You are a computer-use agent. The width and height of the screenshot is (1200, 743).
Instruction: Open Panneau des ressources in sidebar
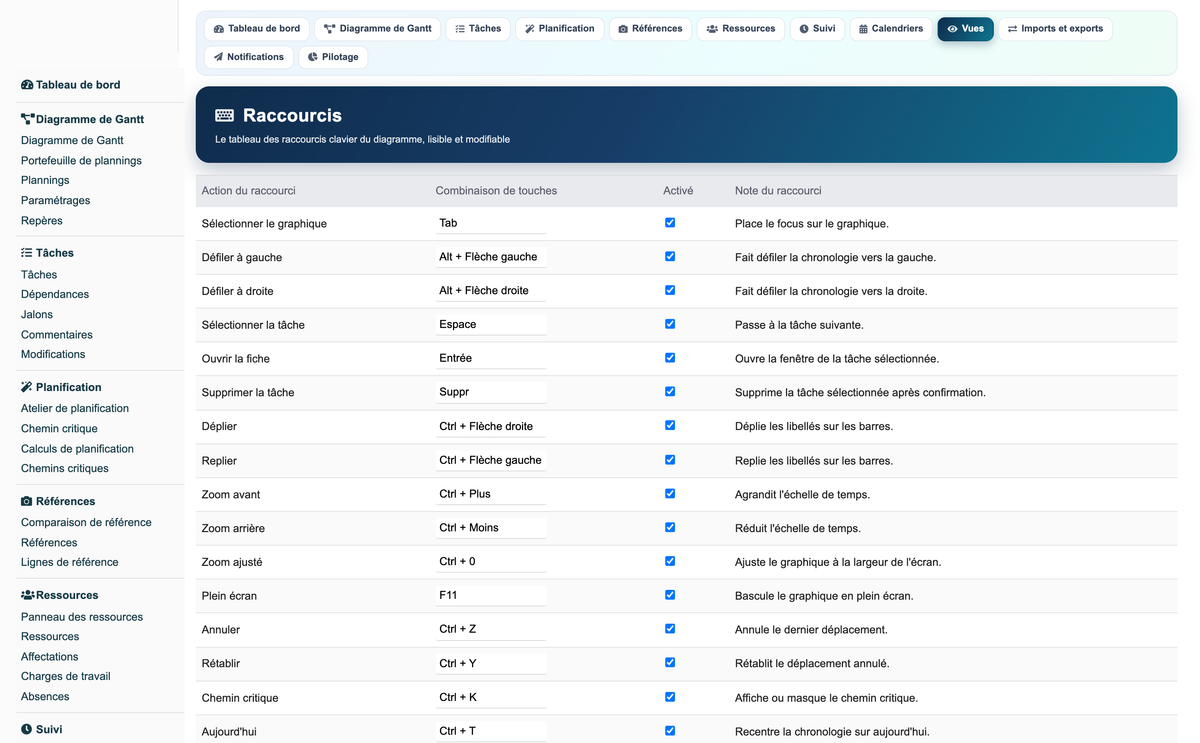(x=82, y=617)
